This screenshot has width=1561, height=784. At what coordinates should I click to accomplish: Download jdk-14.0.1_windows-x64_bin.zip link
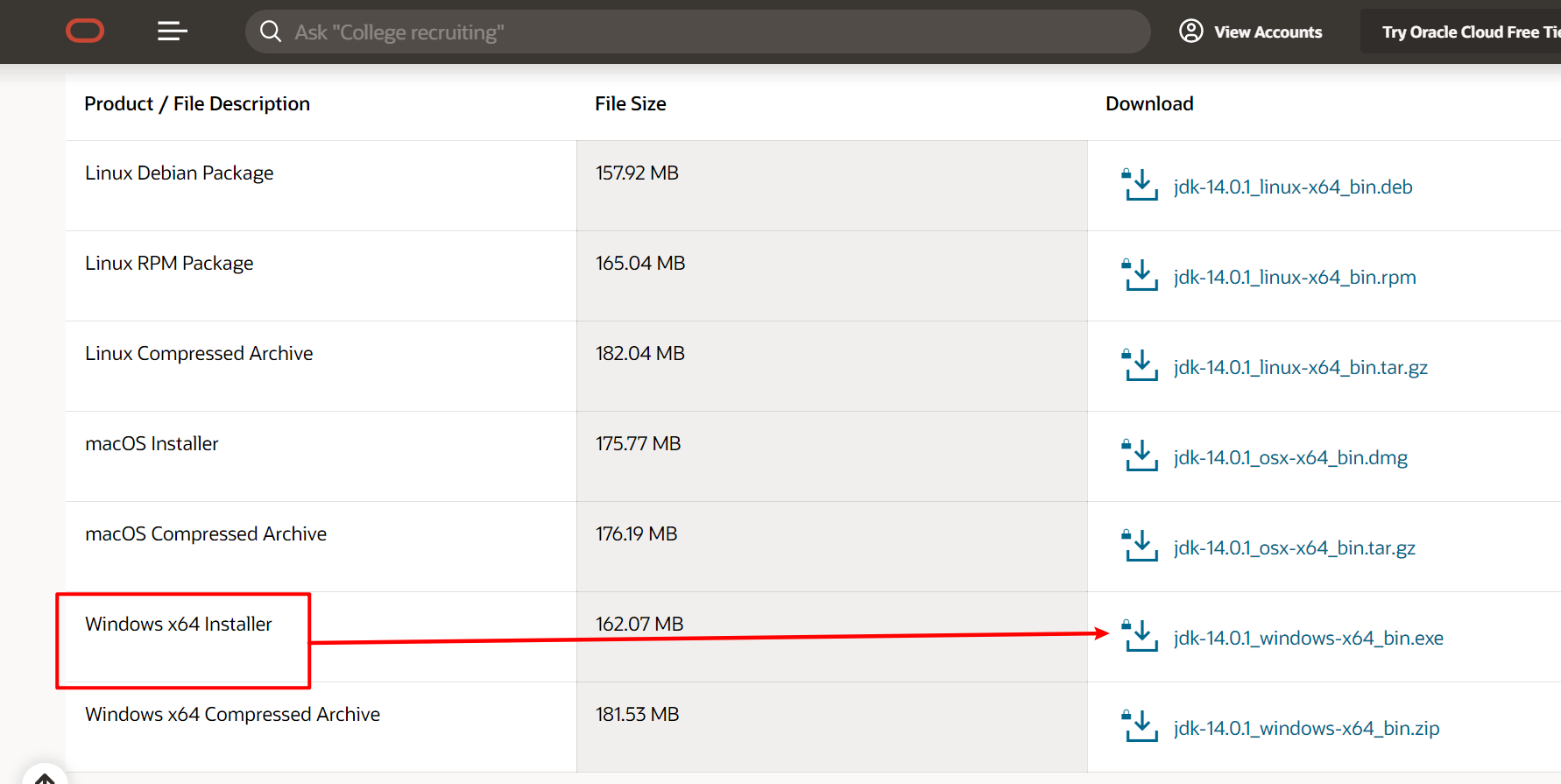coord(1307,728)
